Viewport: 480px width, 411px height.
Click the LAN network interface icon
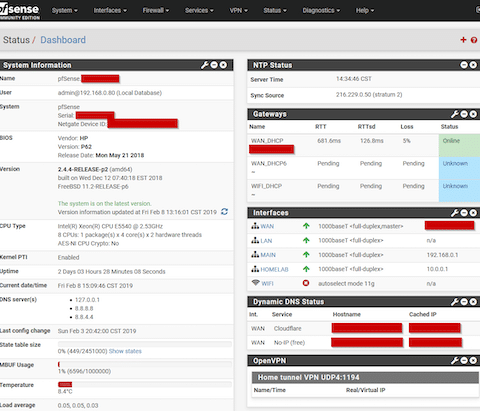(255, 240)
